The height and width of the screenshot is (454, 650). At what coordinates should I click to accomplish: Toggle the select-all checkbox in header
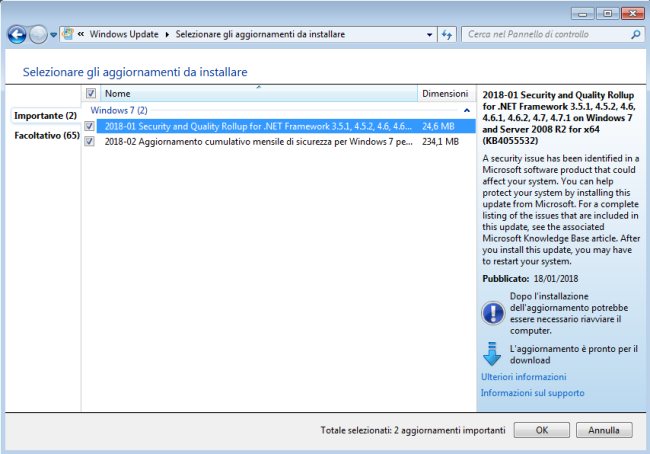[91, 93]
